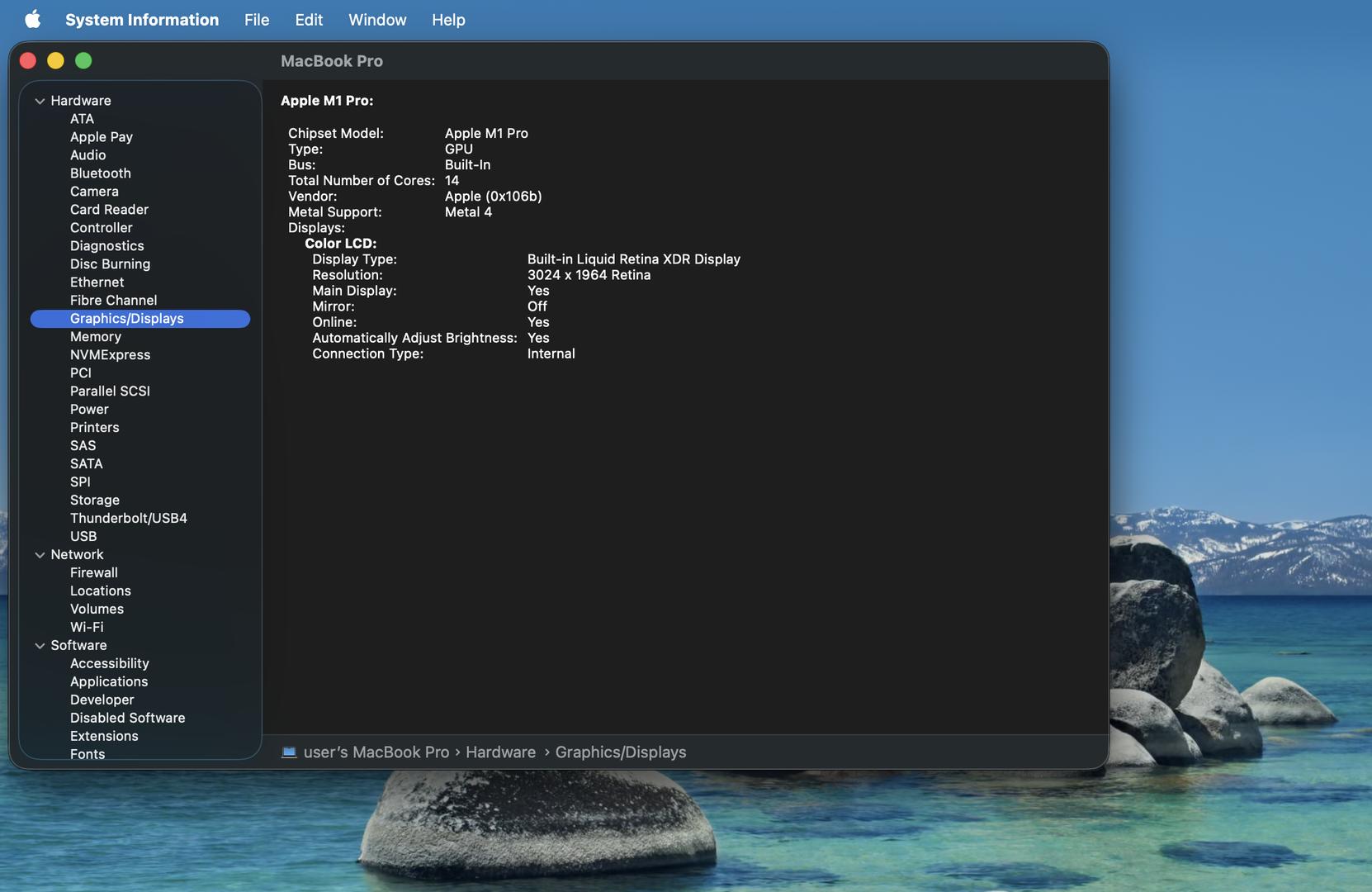Collapse the Hardware section
The image size is (1372, 892).
tap(40, 101)
